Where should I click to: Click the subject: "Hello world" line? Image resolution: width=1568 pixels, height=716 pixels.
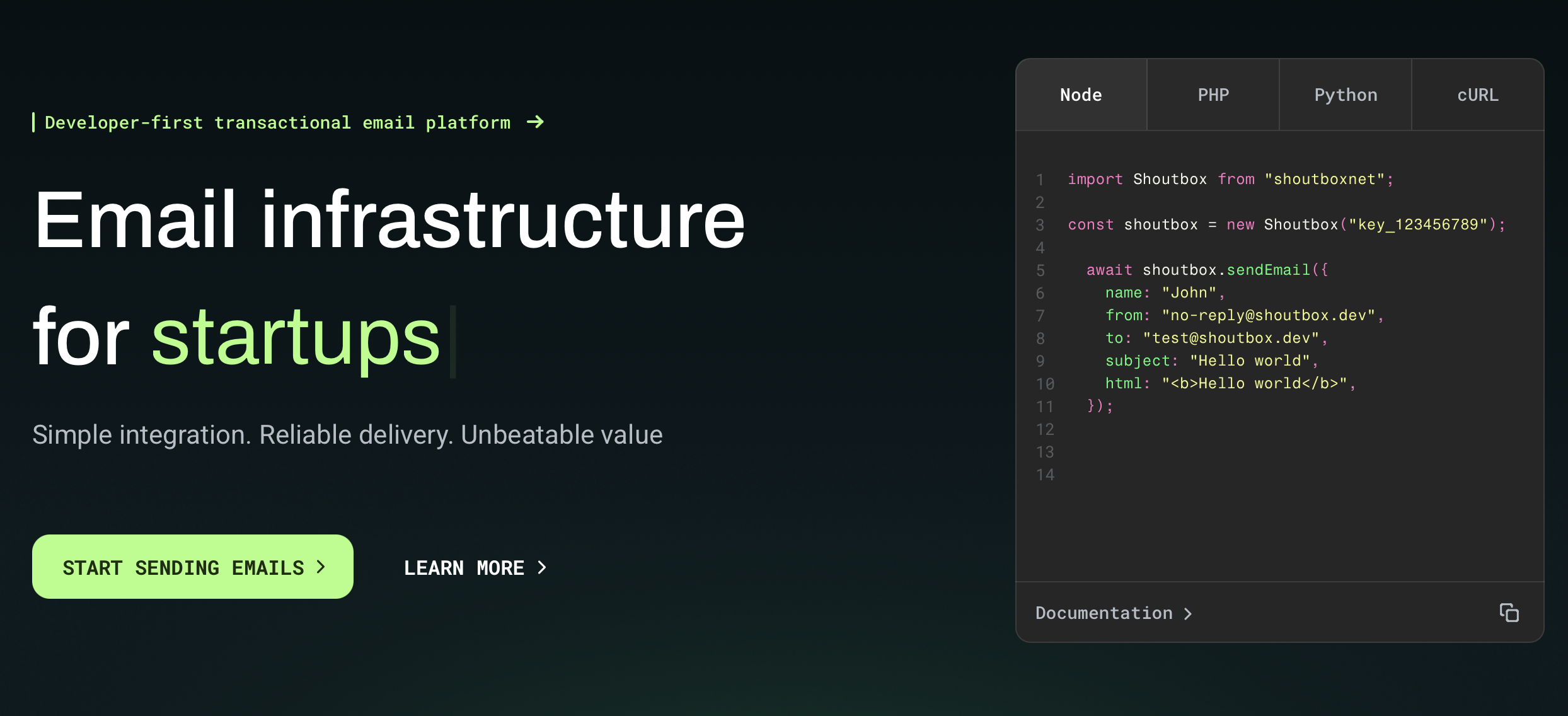pyautogui.click(x=1212, y=361)
